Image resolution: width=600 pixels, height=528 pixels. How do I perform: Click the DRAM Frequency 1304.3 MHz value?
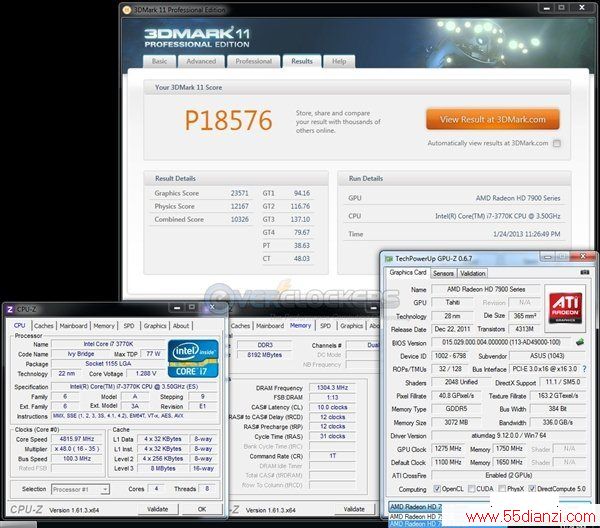point(333,388)
